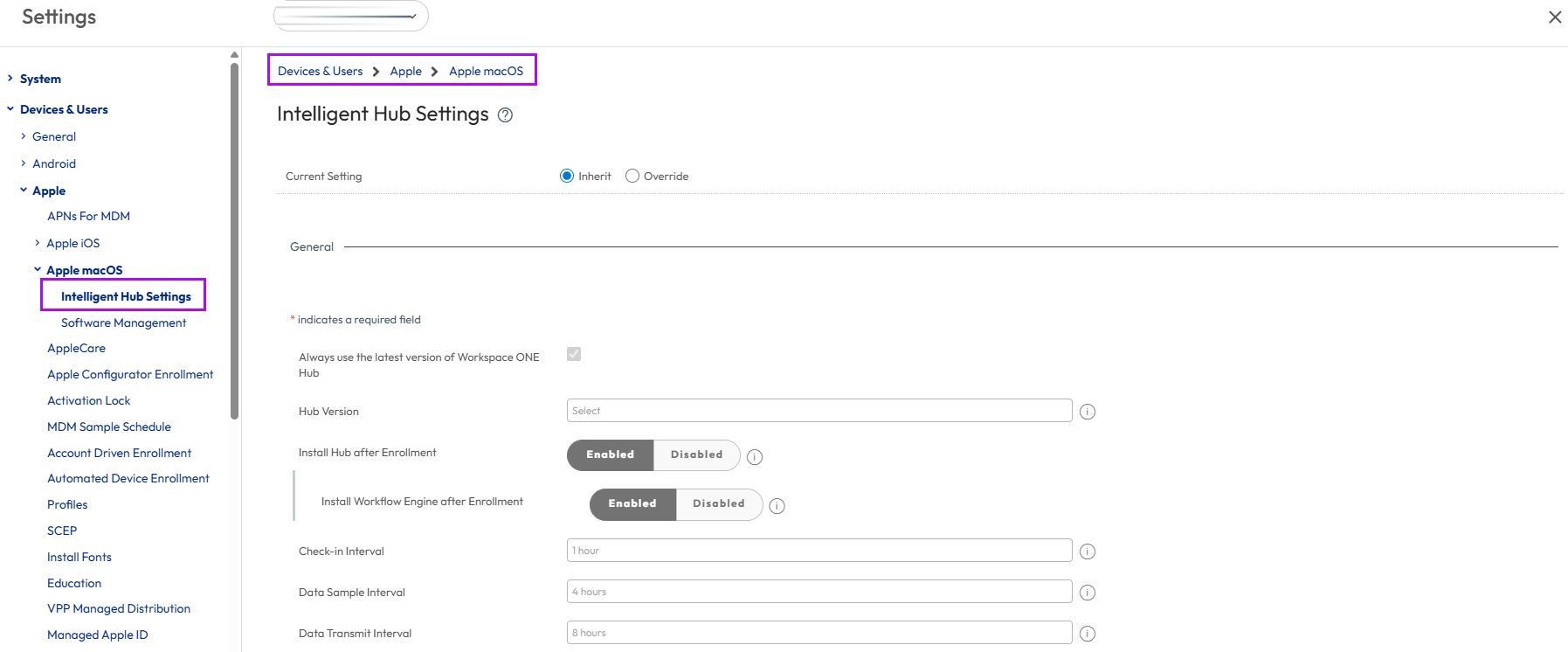The height and width of the screenshot is (652, 1568).
Task: Click the Data Sample Interval field
Action: pos(819,592)
